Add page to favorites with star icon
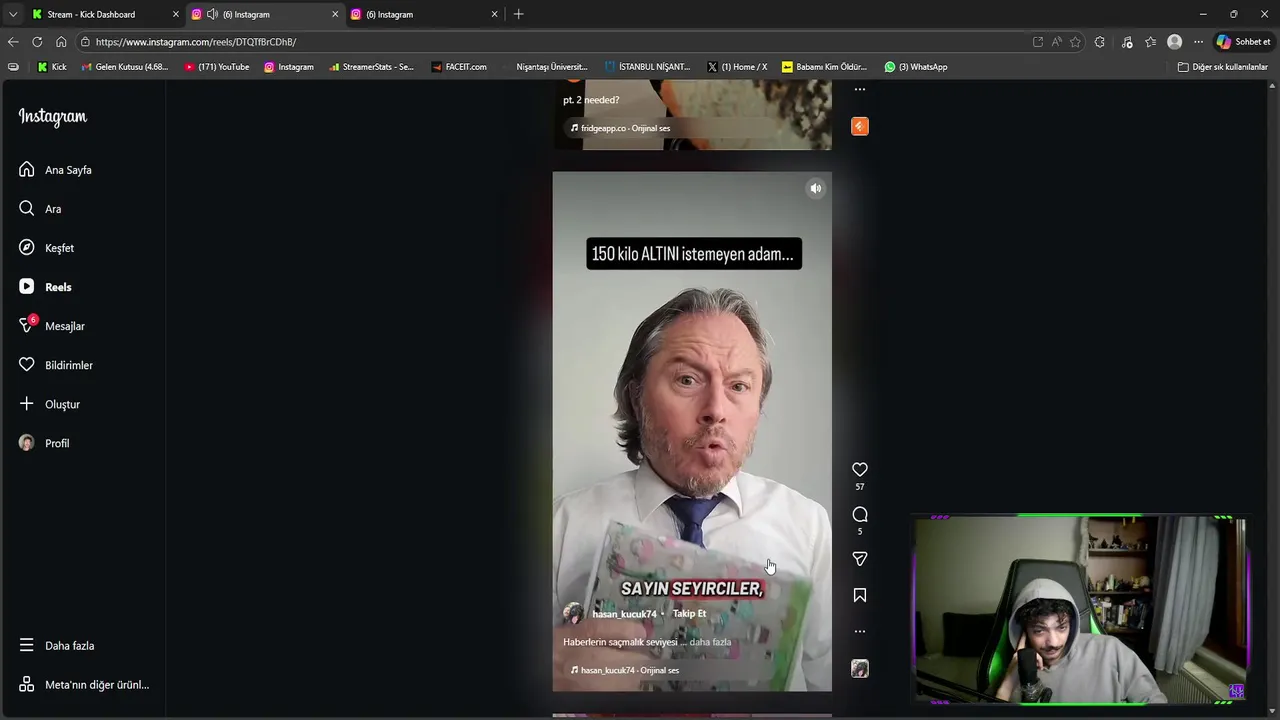 pyautogui.click(x=1075, y=42)
